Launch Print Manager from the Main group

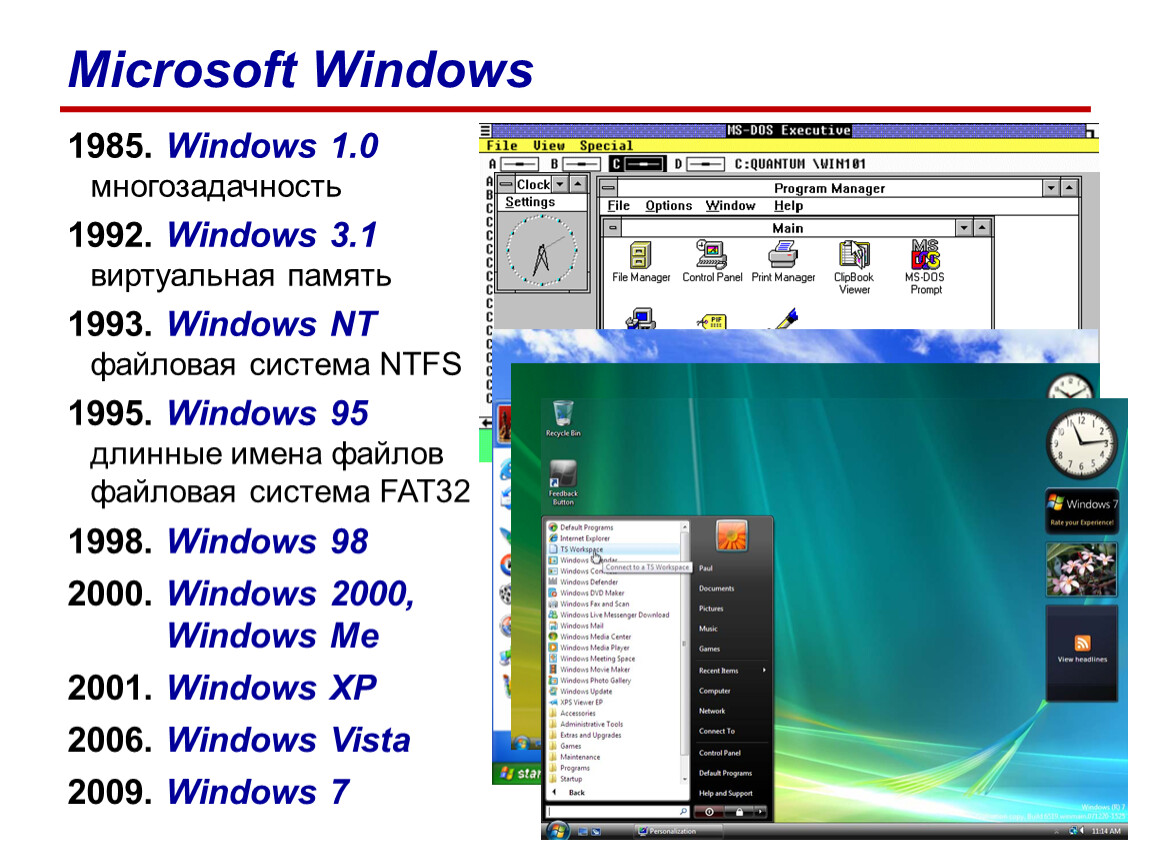(783, 262)
